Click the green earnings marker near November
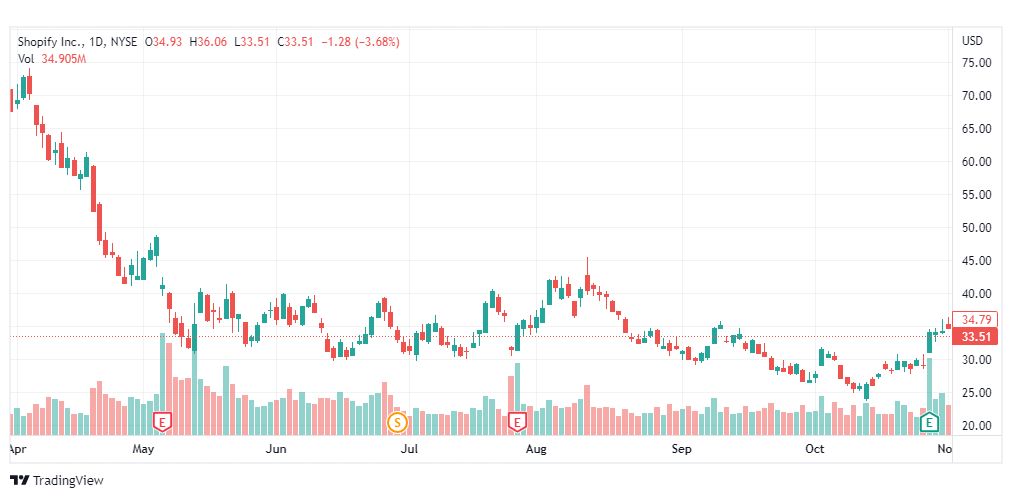This screenshot has width=1012, height=498. point(929,423)
